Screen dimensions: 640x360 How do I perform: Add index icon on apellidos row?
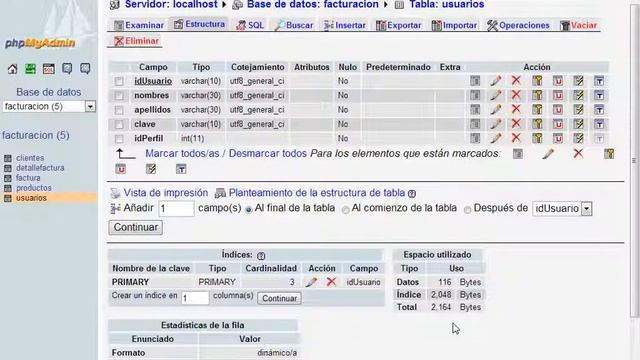(x=578, y=109)
